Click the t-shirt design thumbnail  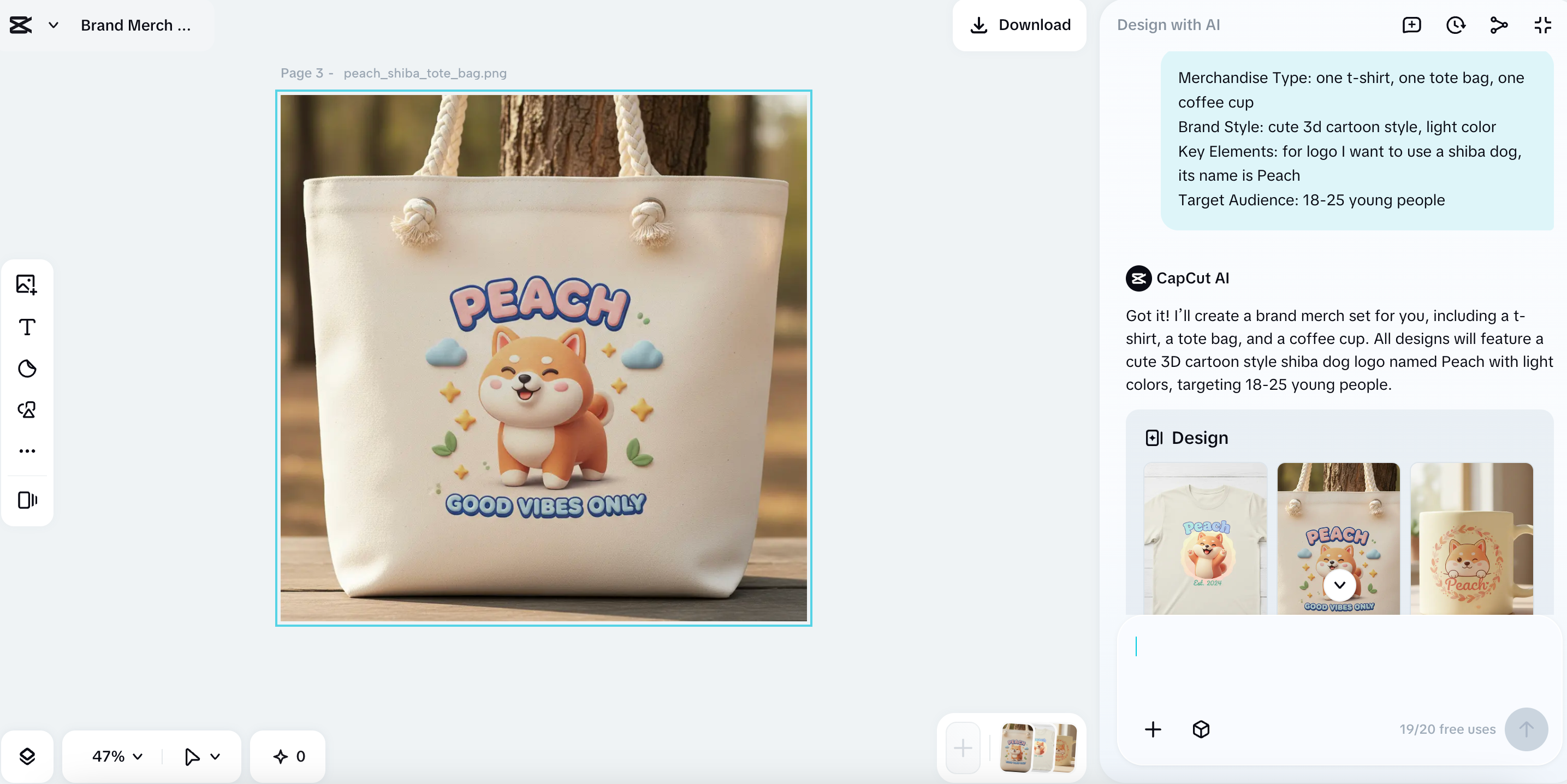[1205, 538]
